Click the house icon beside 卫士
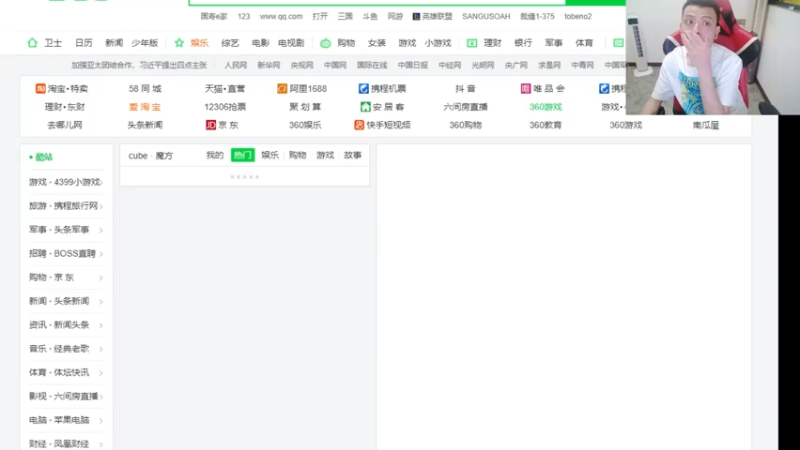 point(32,43)
